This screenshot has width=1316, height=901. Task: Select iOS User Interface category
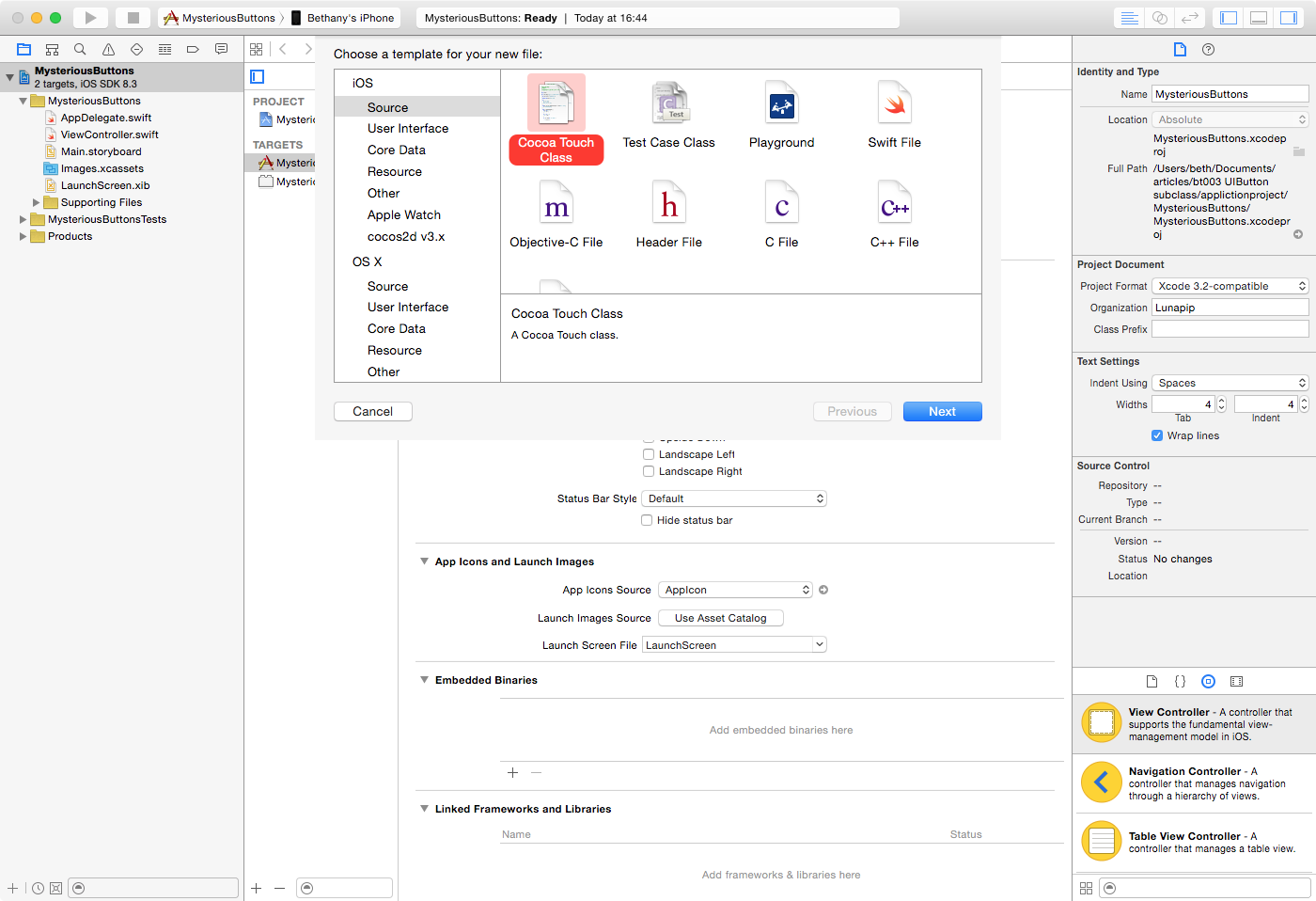tap(417, 129)
